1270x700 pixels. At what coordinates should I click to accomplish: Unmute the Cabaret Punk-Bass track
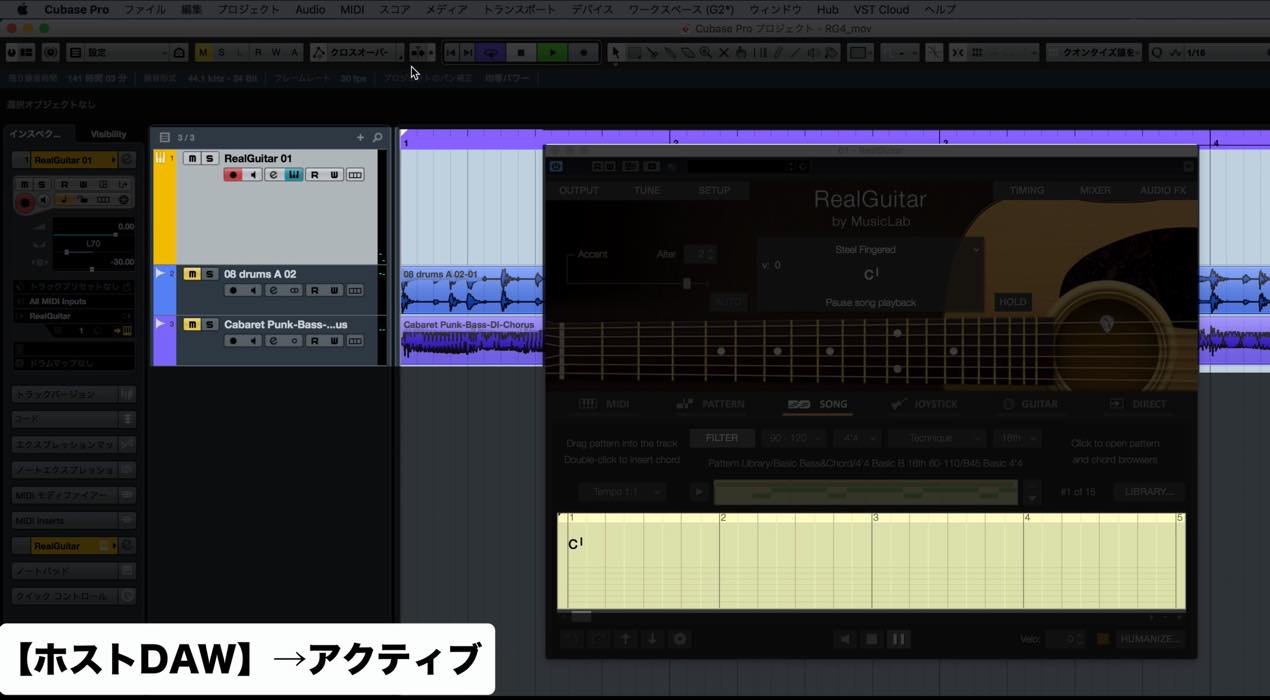coord(192,324)
